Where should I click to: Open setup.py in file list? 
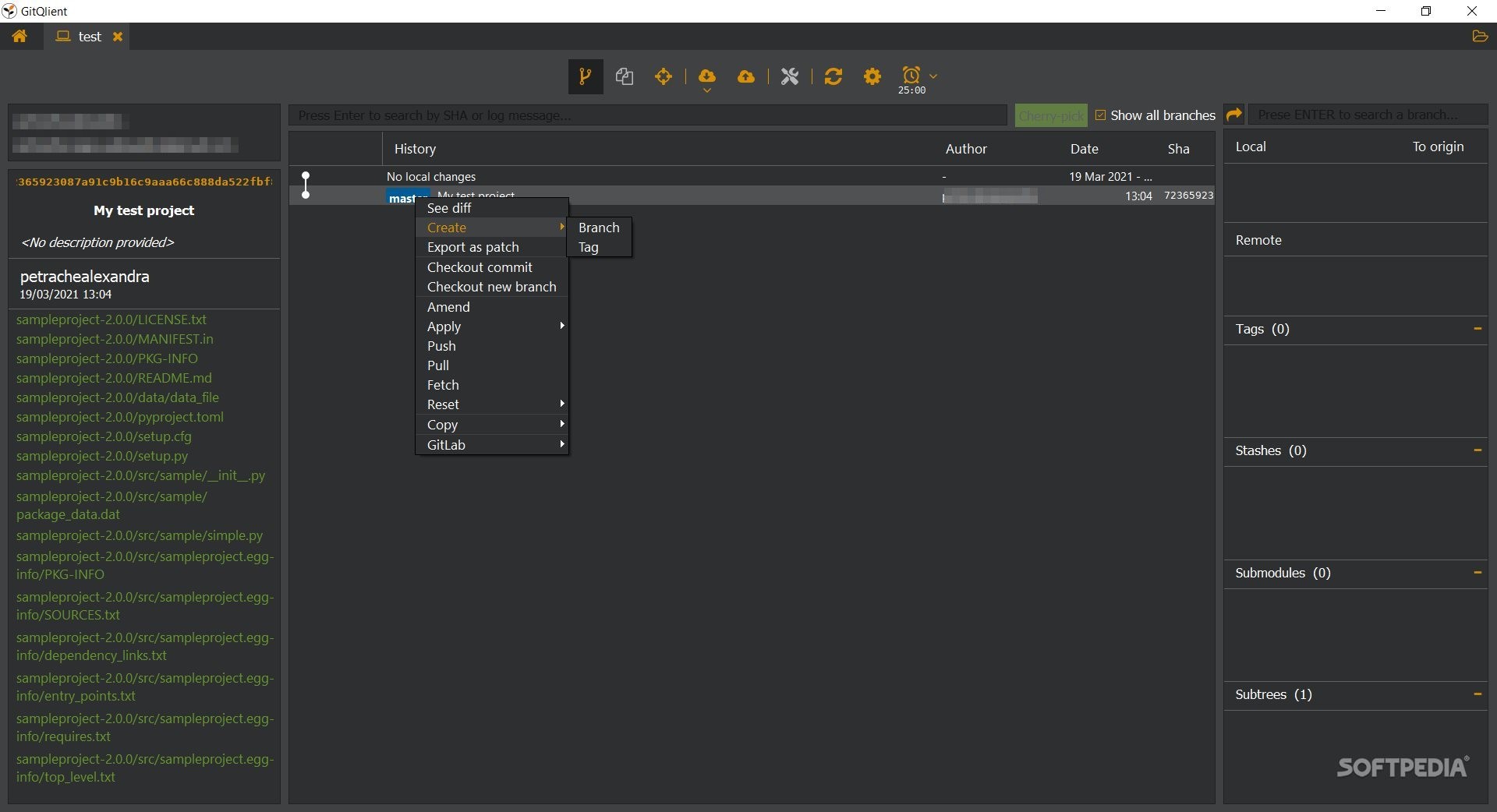point(102,456)
